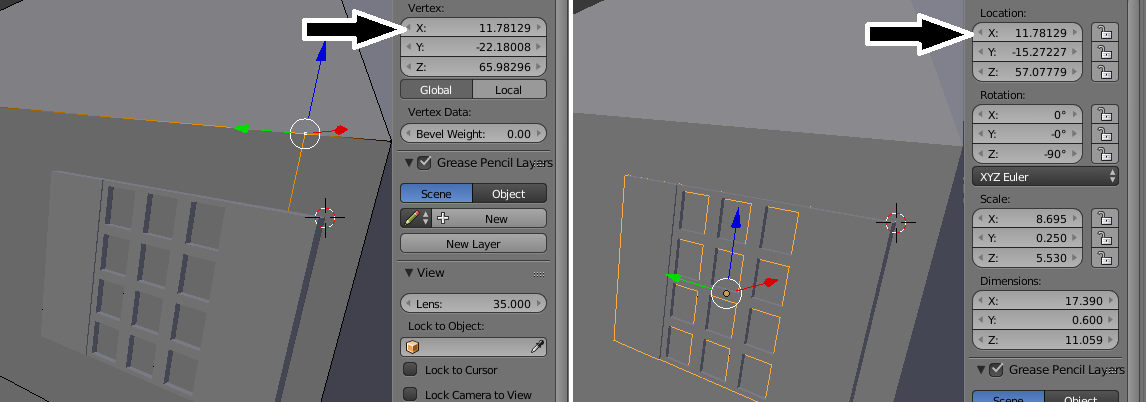
Task: Toggle Grease Pencil Layers checkbox below Dimensions
Action: click(x=996, y=370)
